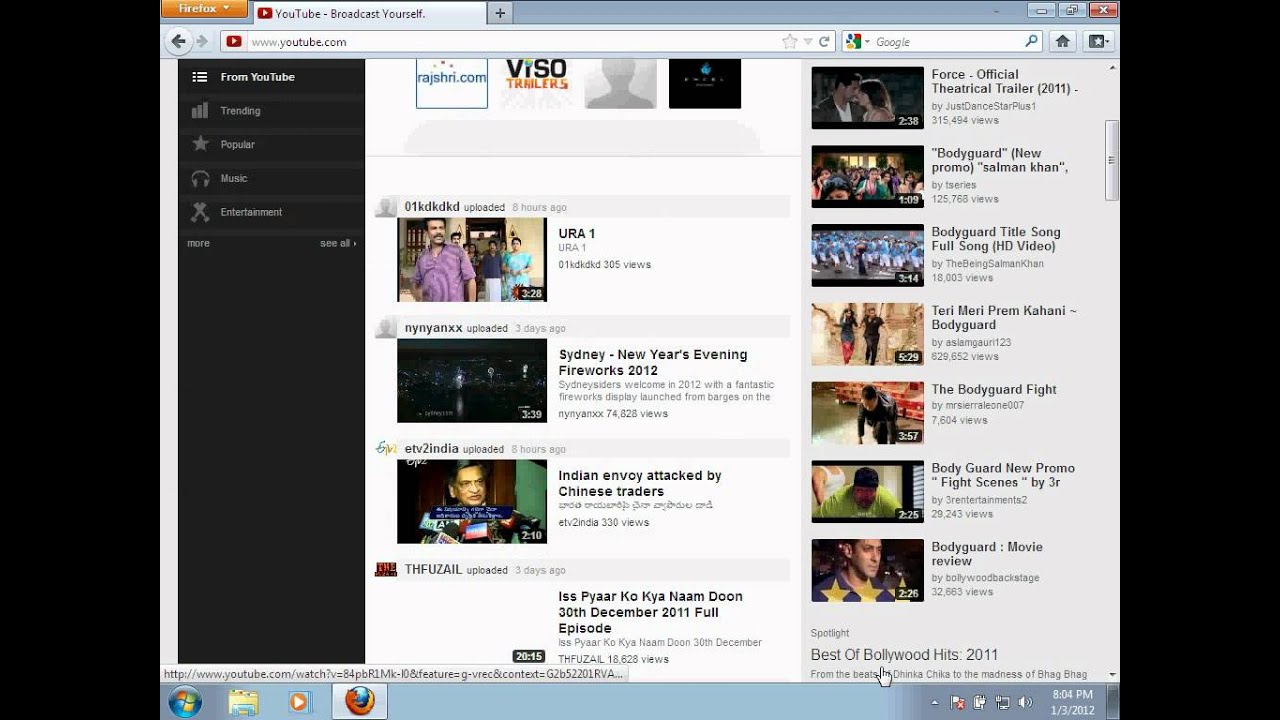Viewport: 1280px width, 720px height.
Task: Open the Firefox menu button
Action: tap(203, 9)
